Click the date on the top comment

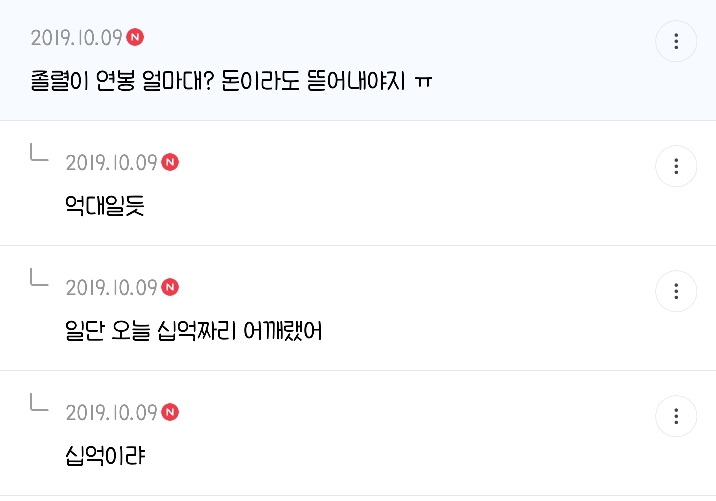click(x=76, y=38)
